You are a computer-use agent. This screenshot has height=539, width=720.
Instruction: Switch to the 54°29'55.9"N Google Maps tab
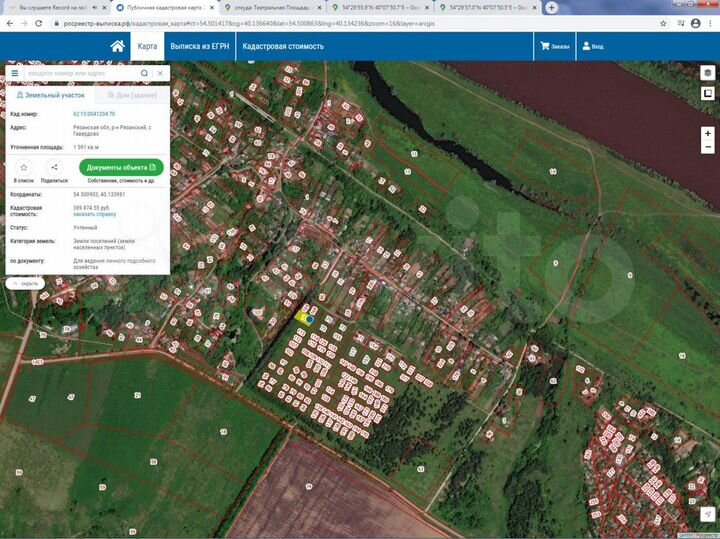click(x=381, y=8)
